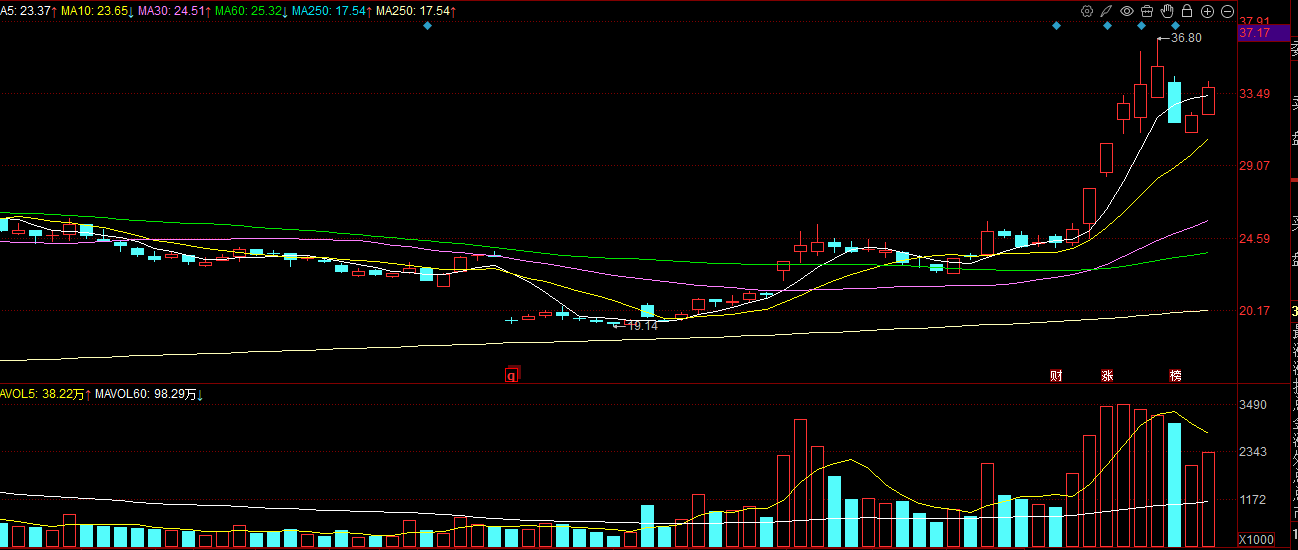Click the 1172 volume axis value

coord(1253,499)
